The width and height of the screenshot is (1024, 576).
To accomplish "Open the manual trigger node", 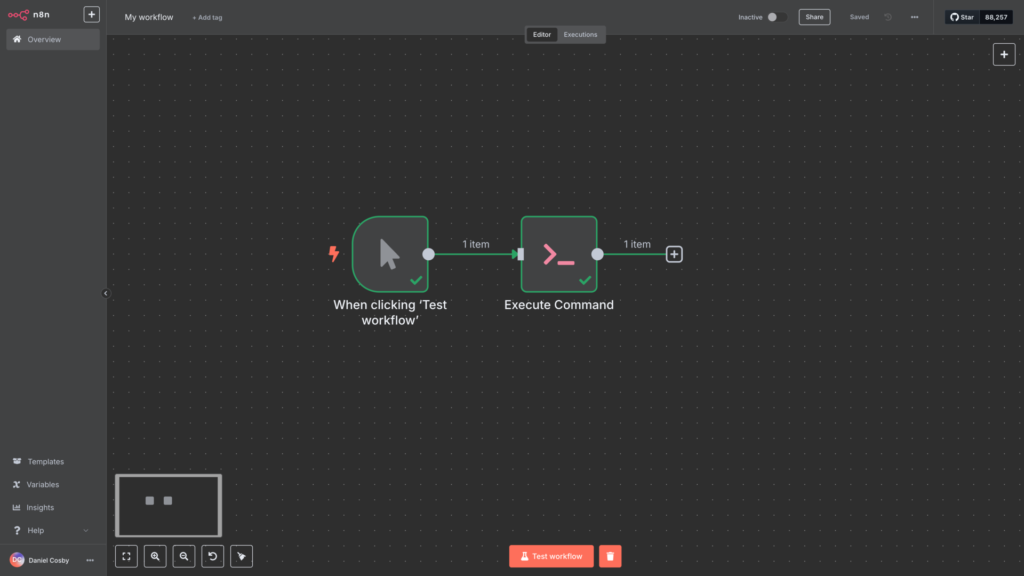I will click(x=390, y=254).
